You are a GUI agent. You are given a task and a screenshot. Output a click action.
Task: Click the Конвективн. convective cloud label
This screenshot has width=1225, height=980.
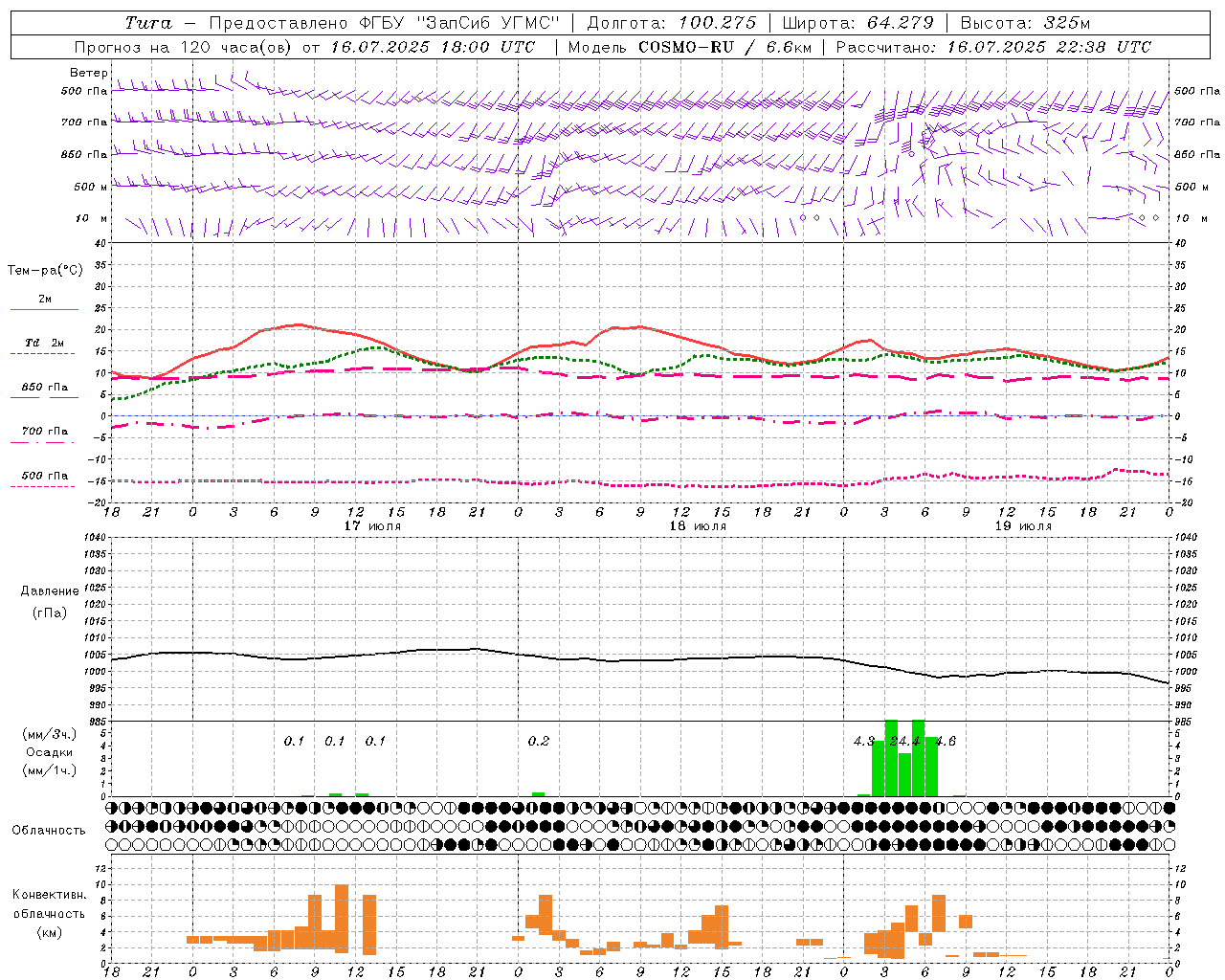49,895
